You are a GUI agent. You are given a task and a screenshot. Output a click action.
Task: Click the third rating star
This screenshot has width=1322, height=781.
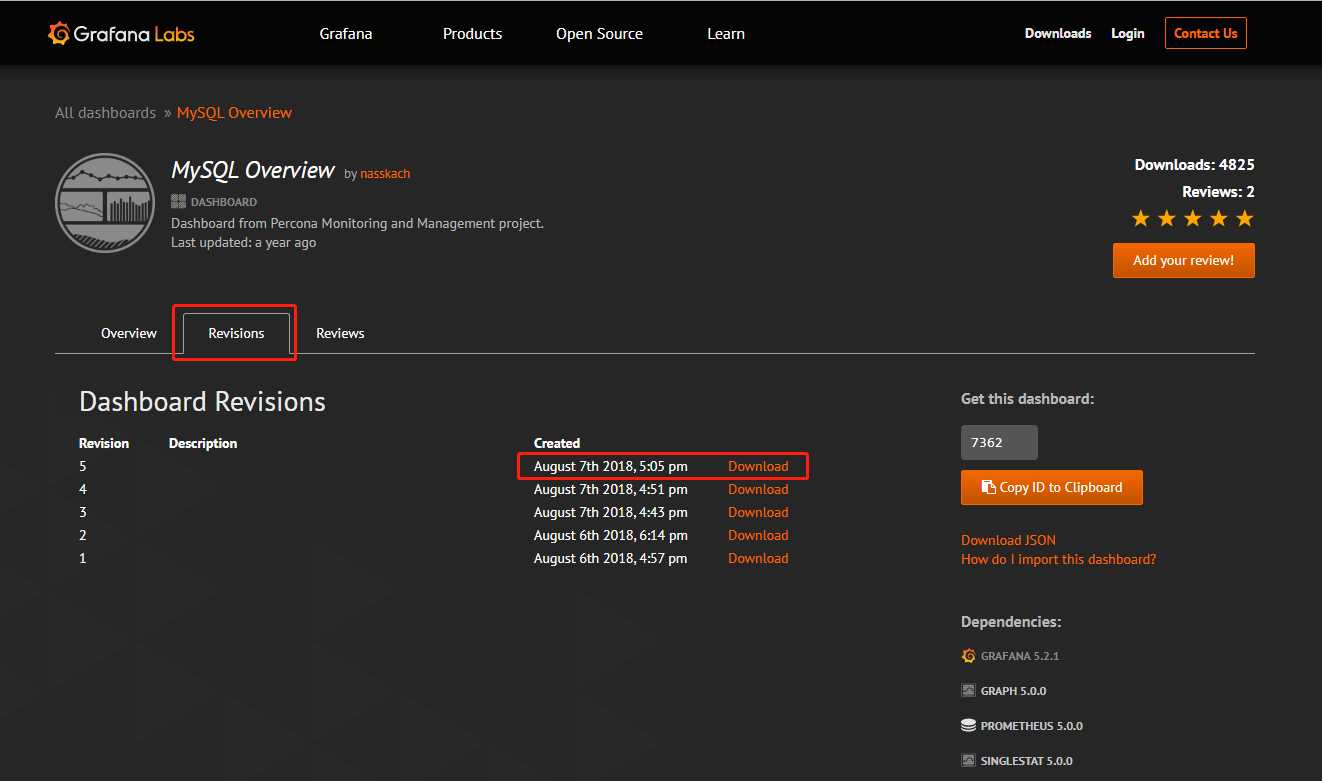[x=1193, y=218]
